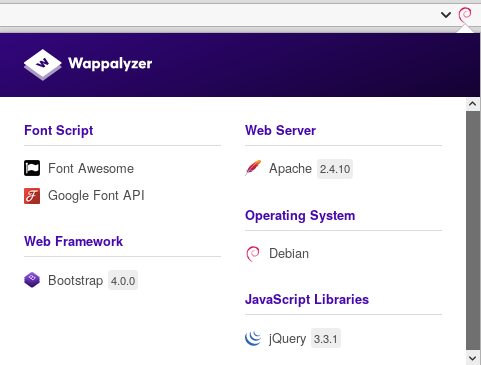Click the vertical scrollbar thumb

click(473, 231)
